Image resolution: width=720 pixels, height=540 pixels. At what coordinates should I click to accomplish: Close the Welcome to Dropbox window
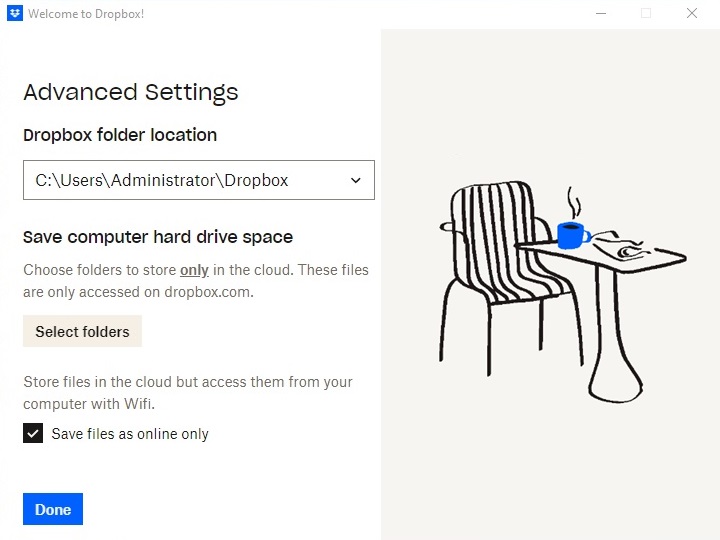[x=692, y=13]
